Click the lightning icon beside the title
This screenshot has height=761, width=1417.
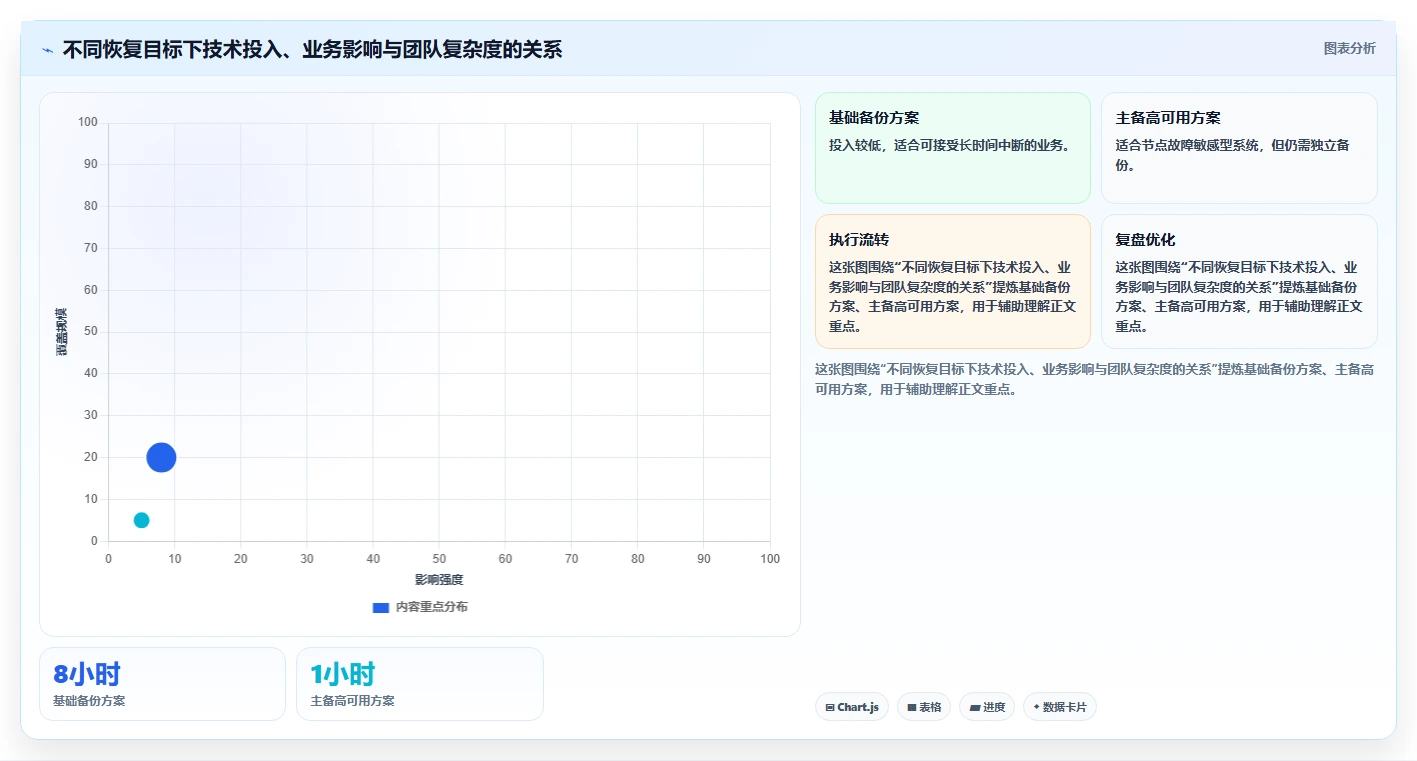(x=47, y=50)
